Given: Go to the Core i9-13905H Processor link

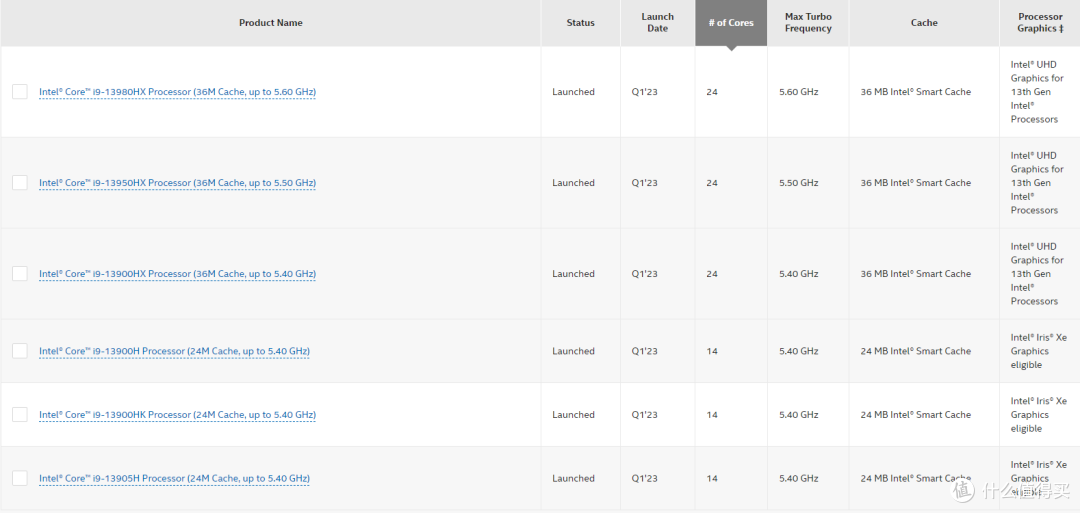Looking at the screenshot, I should 174,479.
